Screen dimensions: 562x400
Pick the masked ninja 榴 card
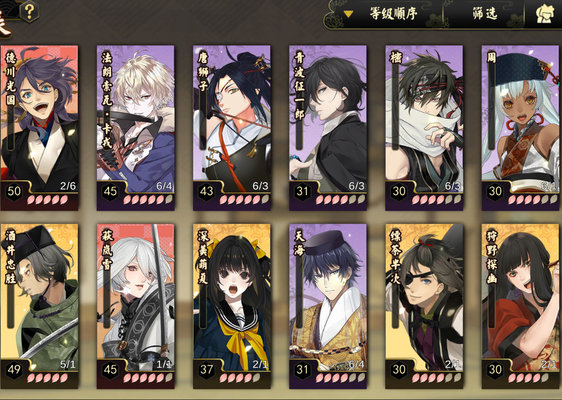pos(424,128)
